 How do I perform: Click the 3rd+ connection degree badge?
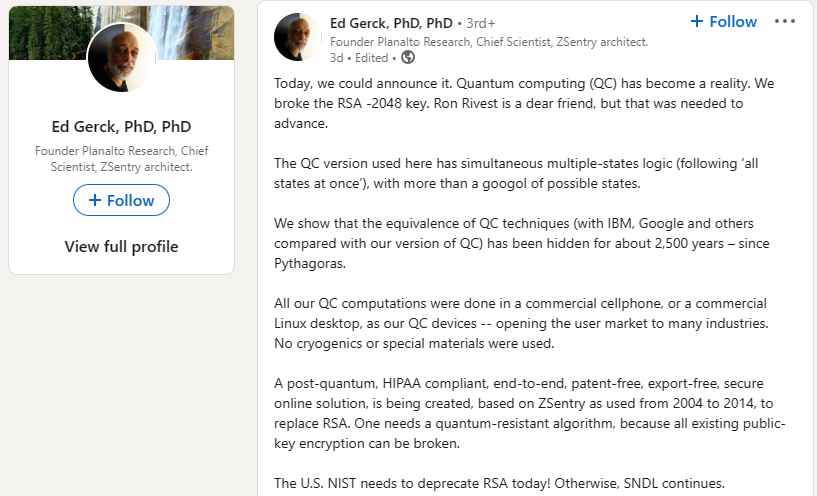click(480, 23)
